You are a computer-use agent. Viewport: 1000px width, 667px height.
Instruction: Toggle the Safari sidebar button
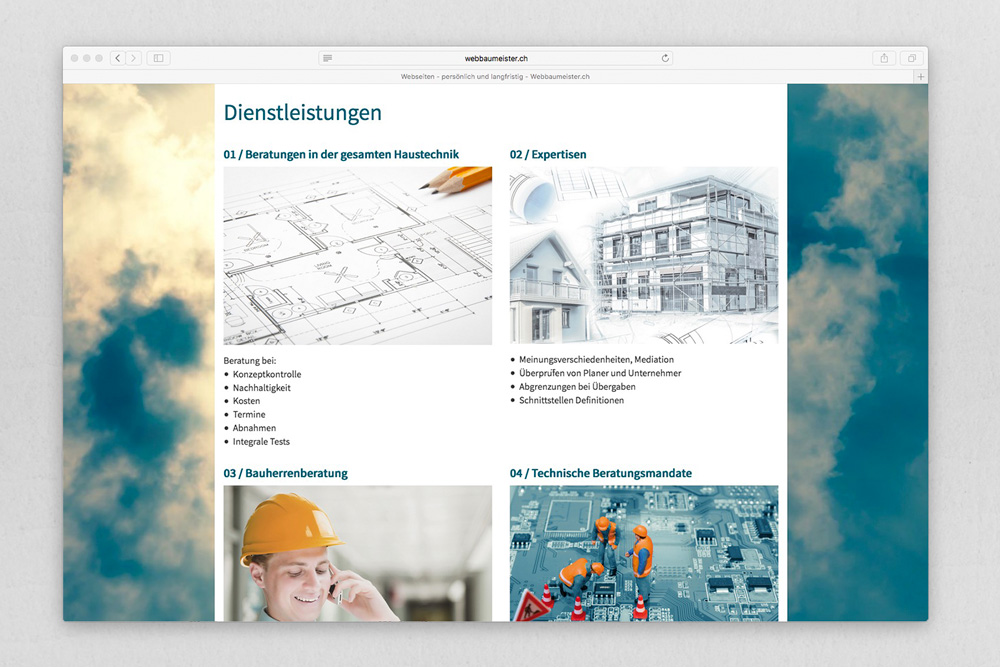click(x=158, y=58)
